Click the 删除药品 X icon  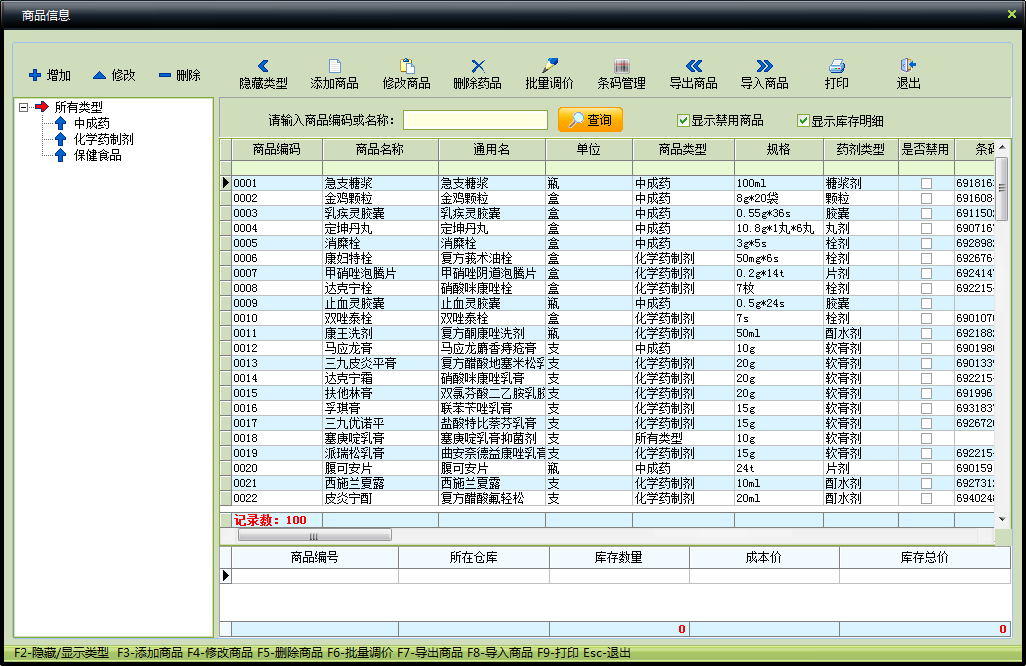pyautogui.click(x=478, y=66)
